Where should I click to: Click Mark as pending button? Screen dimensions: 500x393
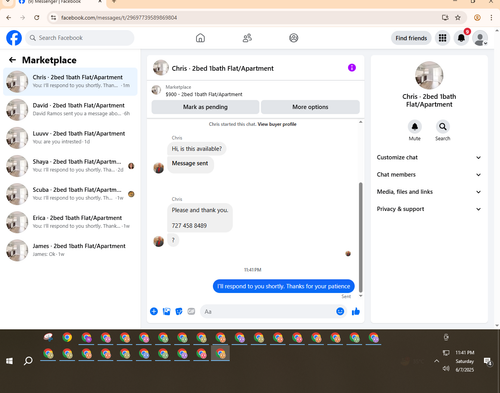(x=205, y=107)
